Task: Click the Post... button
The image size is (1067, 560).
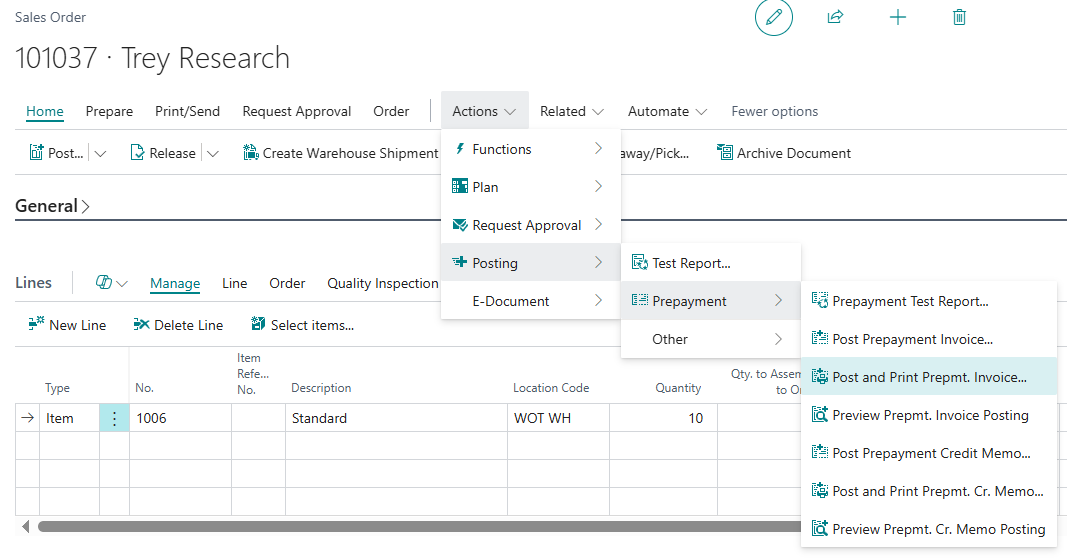Action: (x=56, y=153)
